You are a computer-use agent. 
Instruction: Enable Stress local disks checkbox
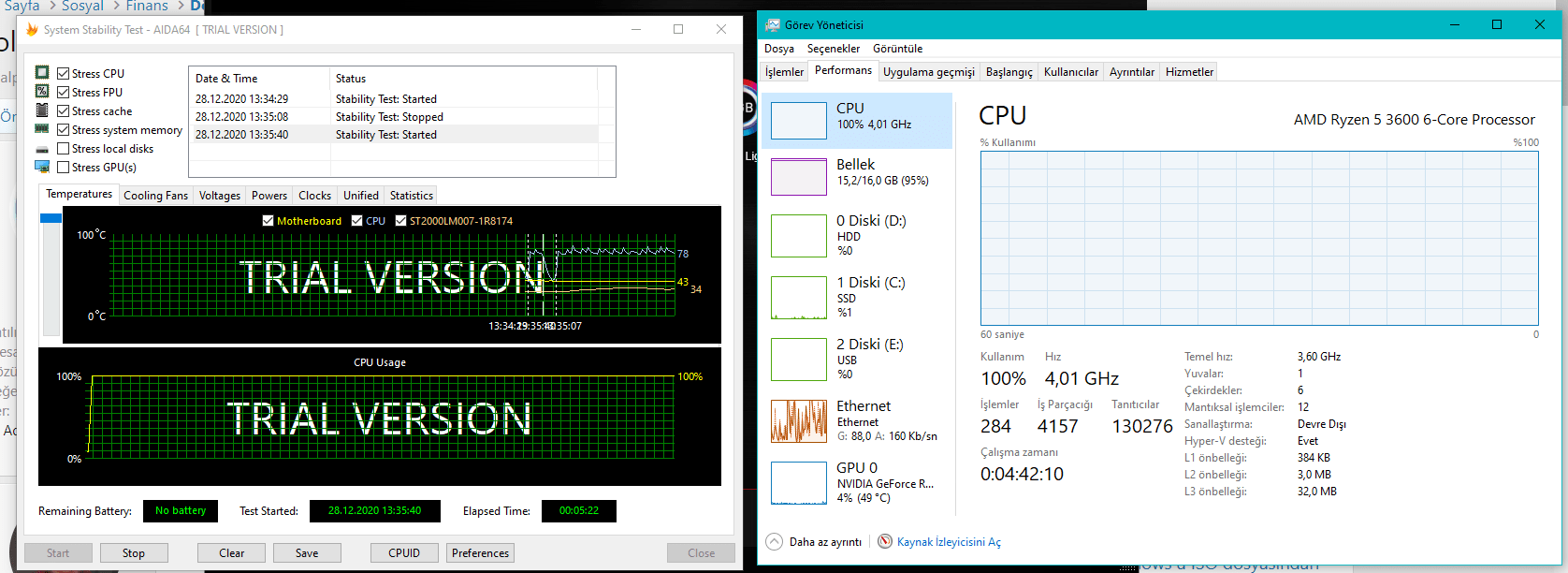64,148
